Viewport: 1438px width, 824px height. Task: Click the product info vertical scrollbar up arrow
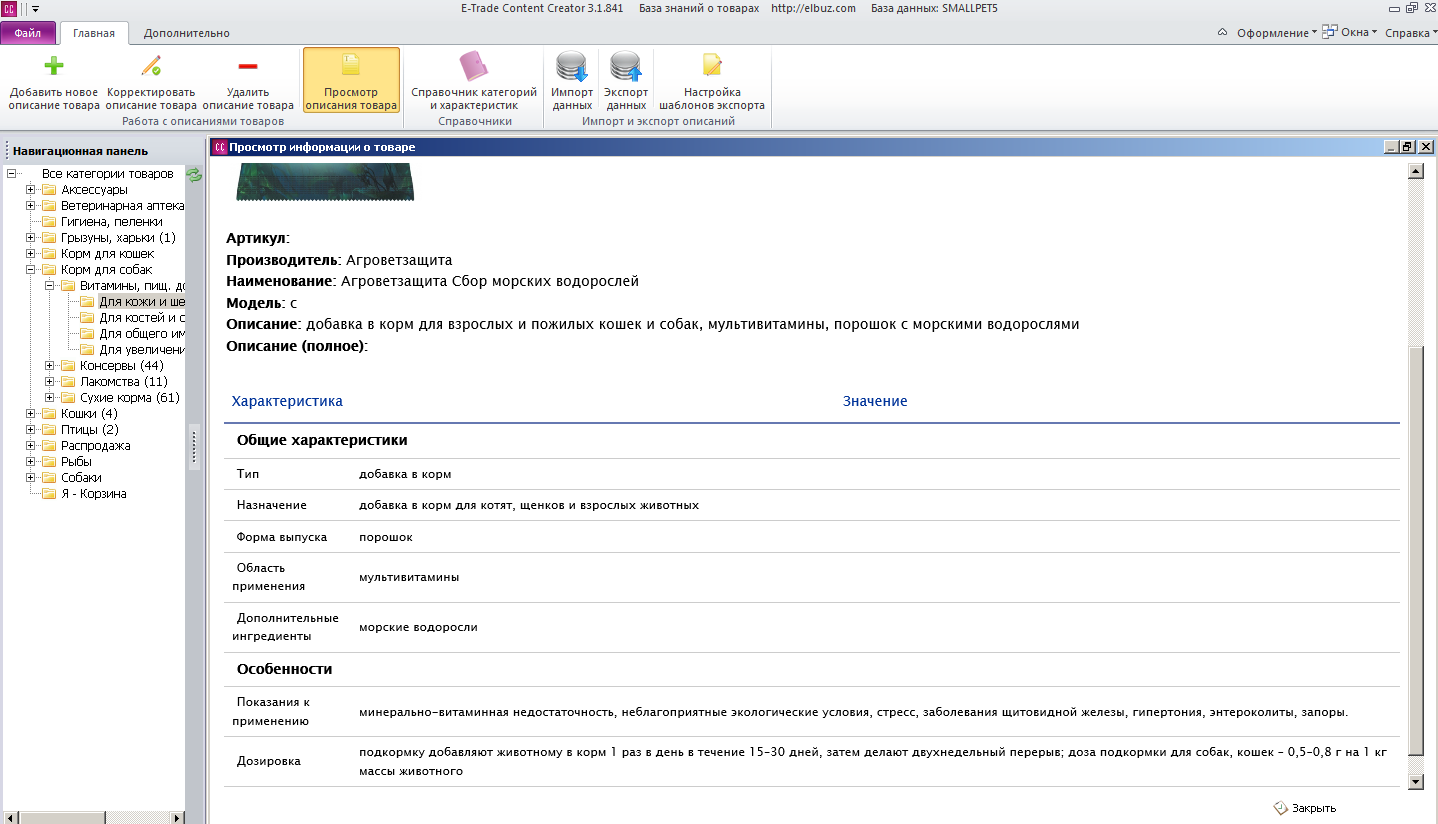tap(1415, 172)
